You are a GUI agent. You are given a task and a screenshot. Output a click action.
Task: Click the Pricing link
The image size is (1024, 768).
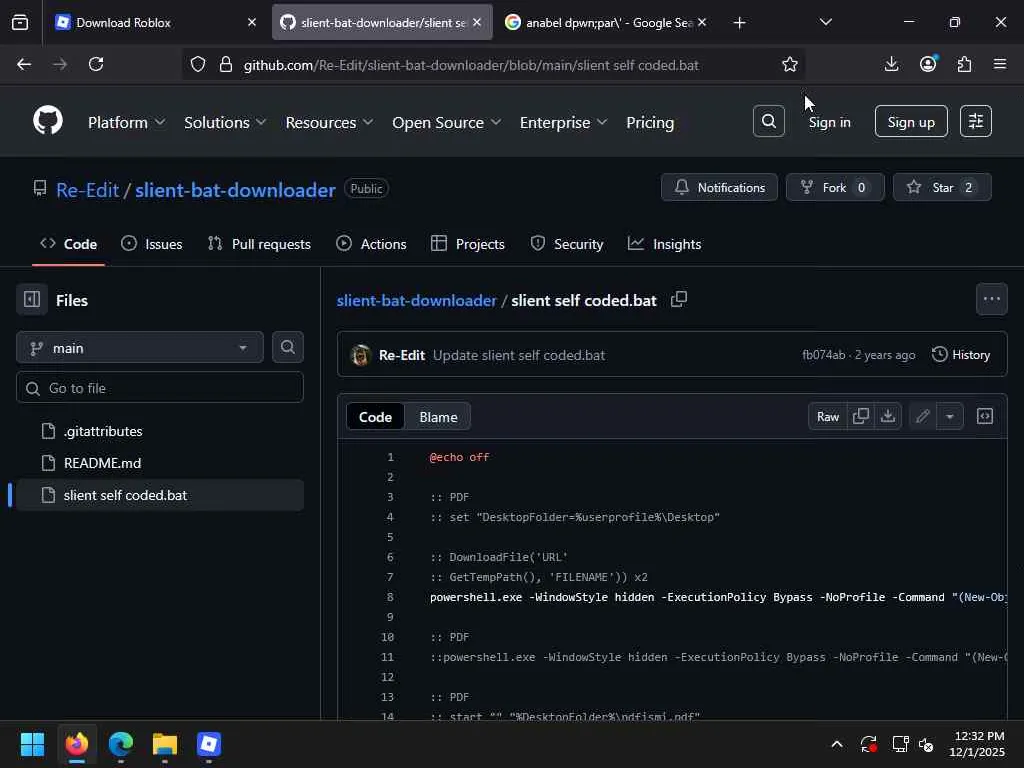click(650, 122)
